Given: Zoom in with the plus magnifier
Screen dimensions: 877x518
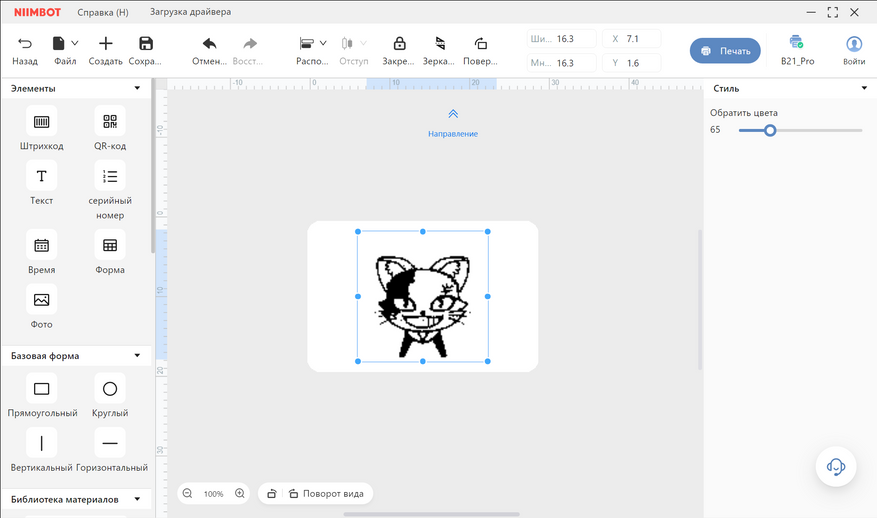Looking at the screenshot, I should (240, 493).
